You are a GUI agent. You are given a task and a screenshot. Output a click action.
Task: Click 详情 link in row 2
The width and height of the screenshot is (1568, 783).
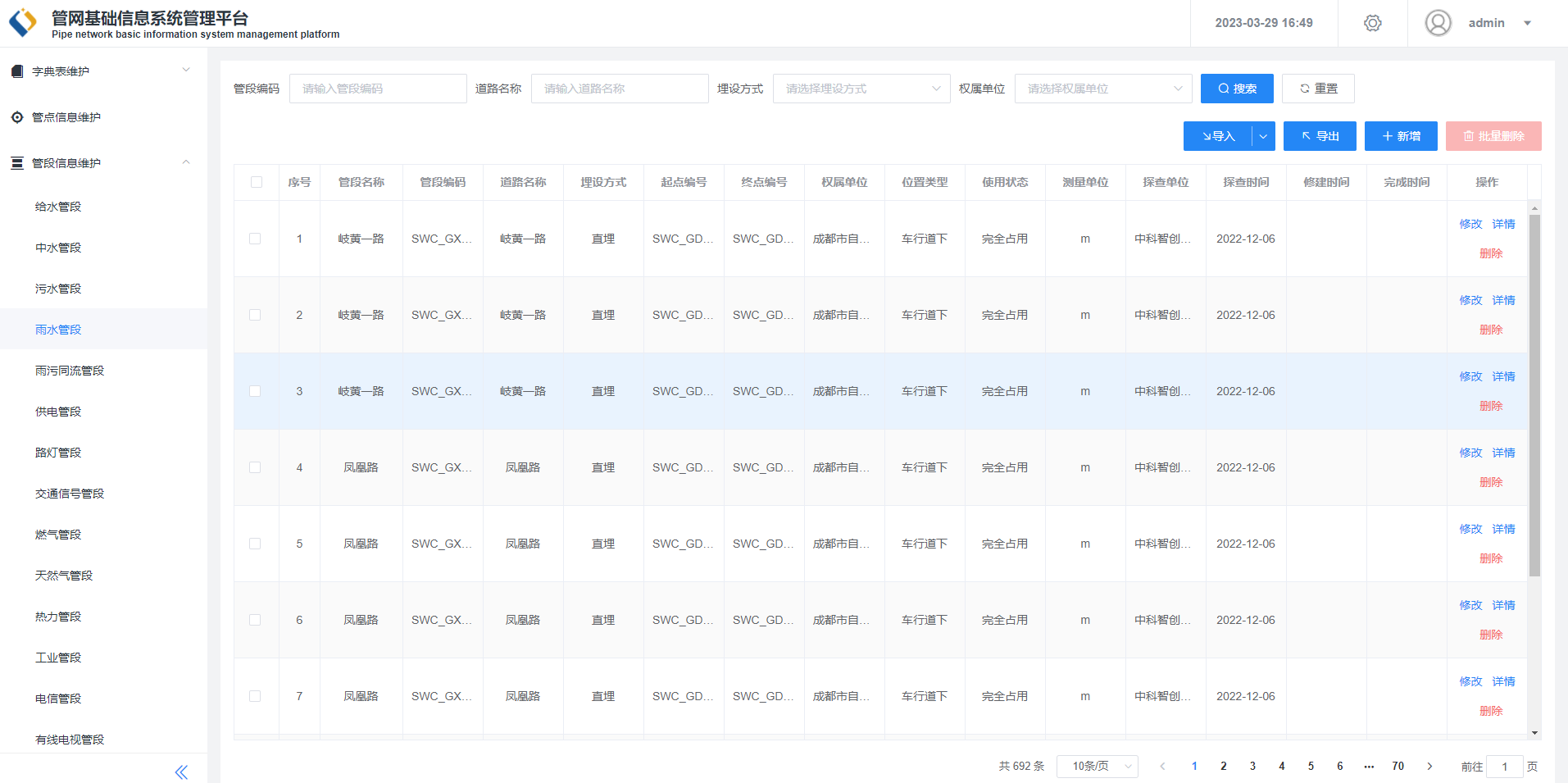click(1503, 300)
